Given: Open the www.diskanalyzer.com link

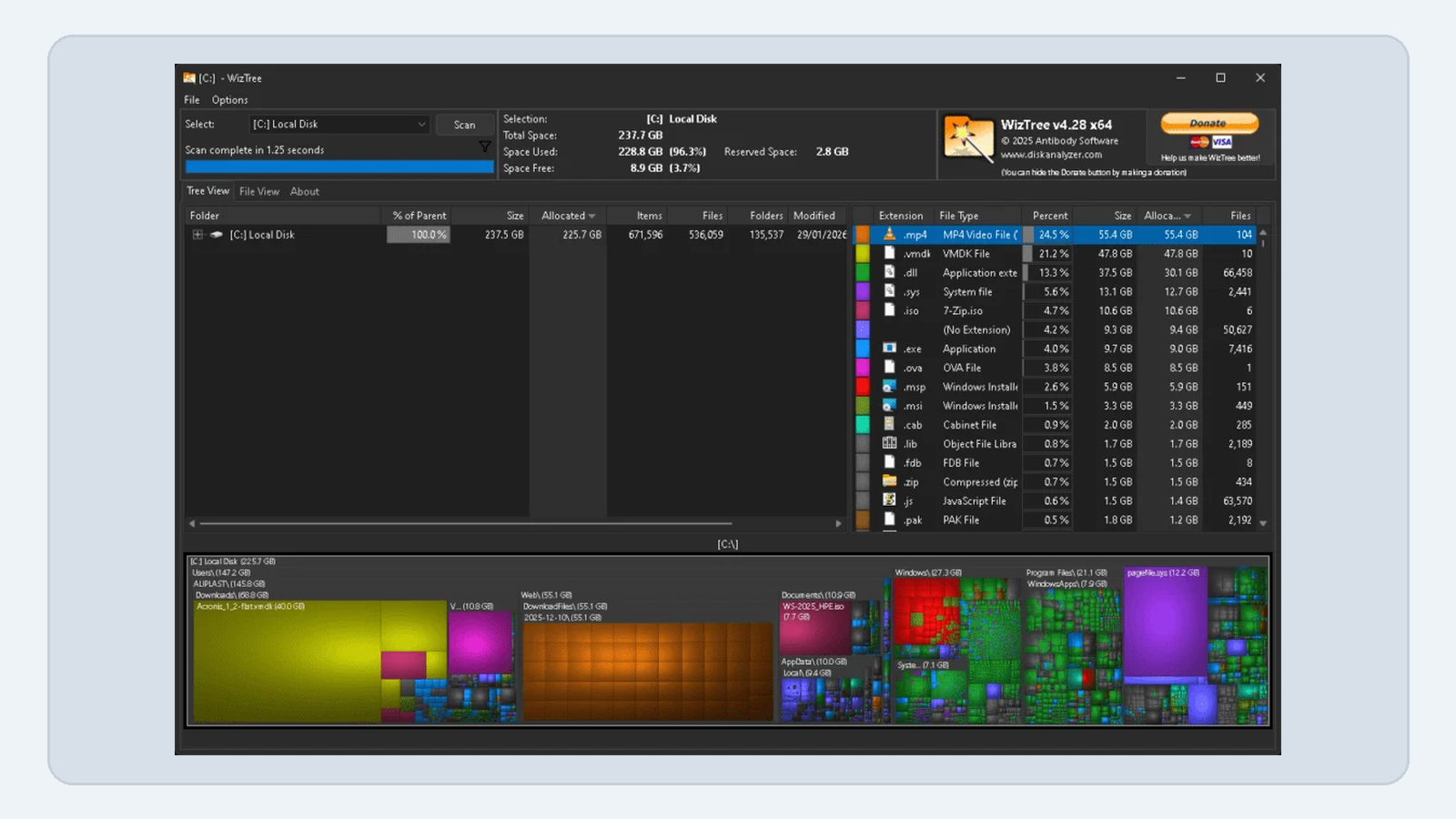Looking at the screenshot, I should click(x=1051, y=155).
